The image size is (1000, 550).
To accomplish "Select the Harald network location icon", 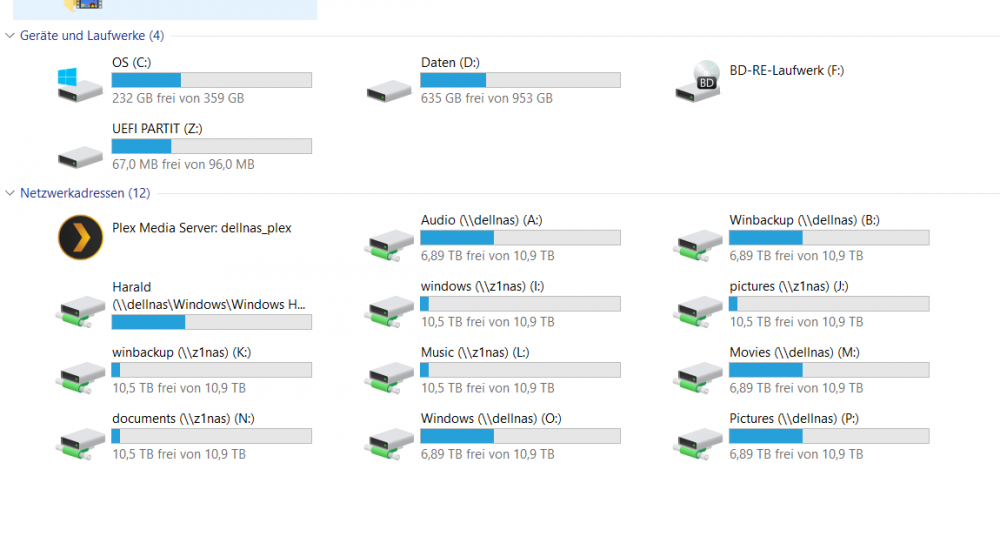I will [x=80, y=312].
